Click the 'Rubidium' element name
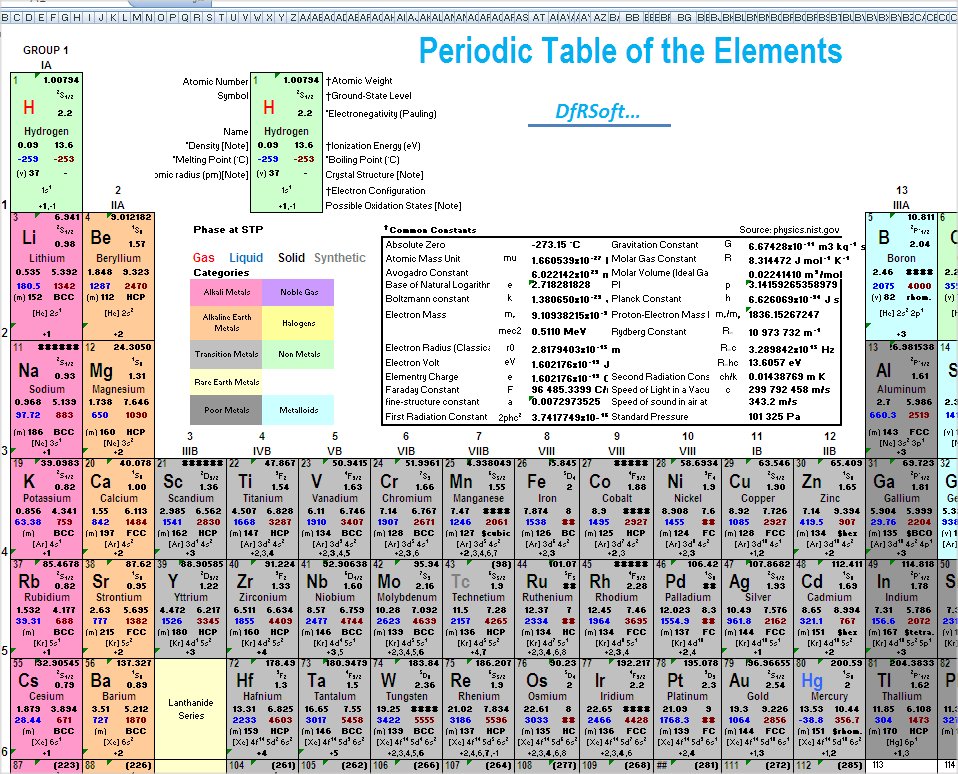 click(46, 597)
